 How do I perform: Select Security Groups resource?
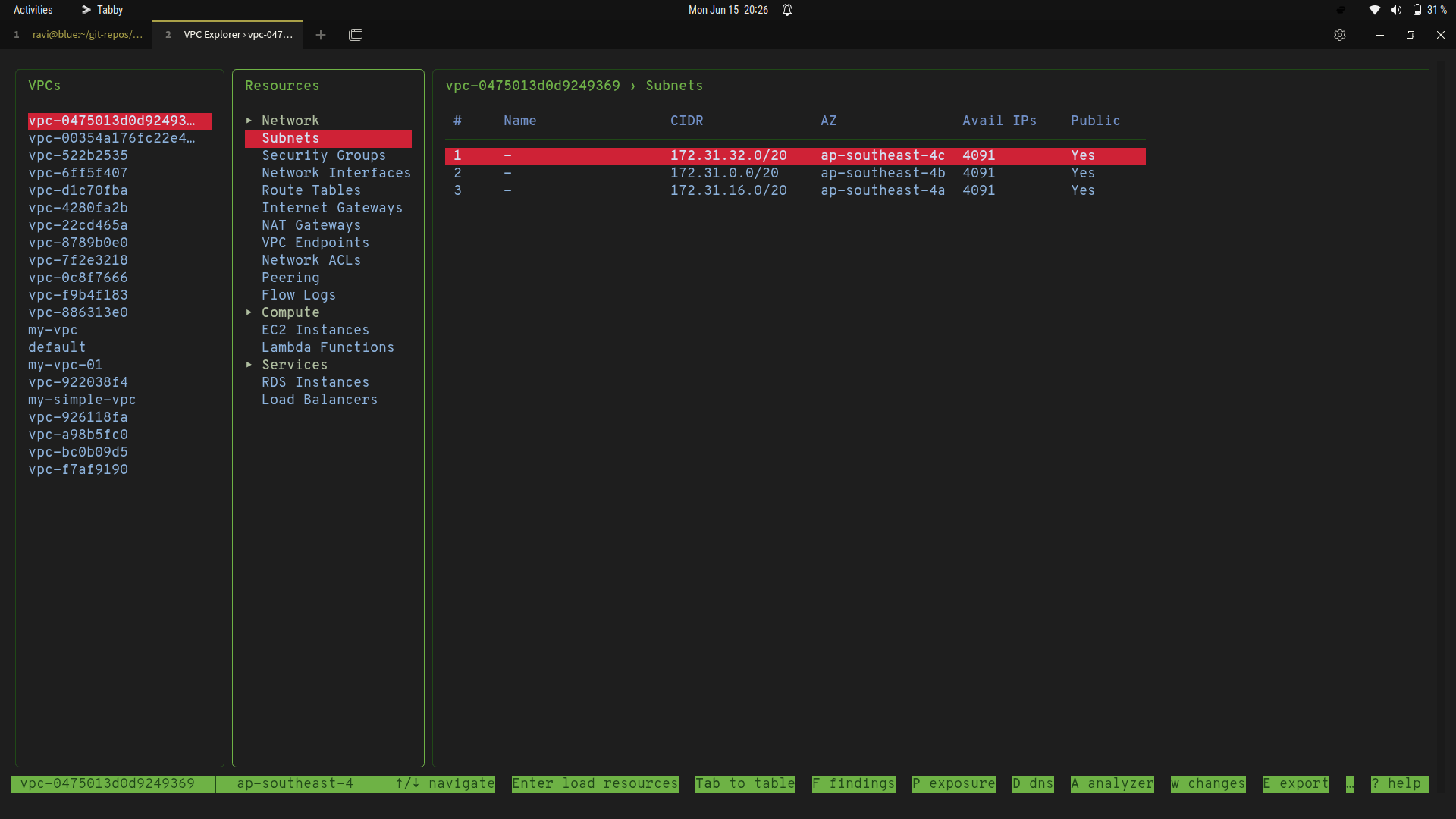(324, 155)
